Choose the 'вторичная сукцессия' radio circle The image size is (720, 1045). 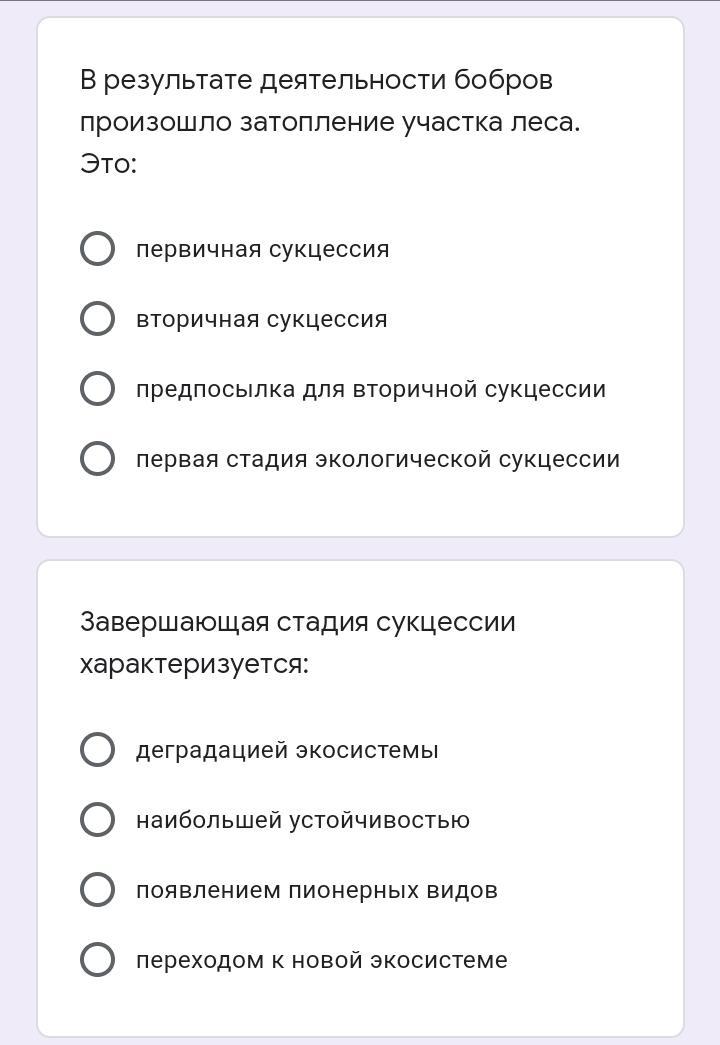pyautogui.click(x=97, y=319)
